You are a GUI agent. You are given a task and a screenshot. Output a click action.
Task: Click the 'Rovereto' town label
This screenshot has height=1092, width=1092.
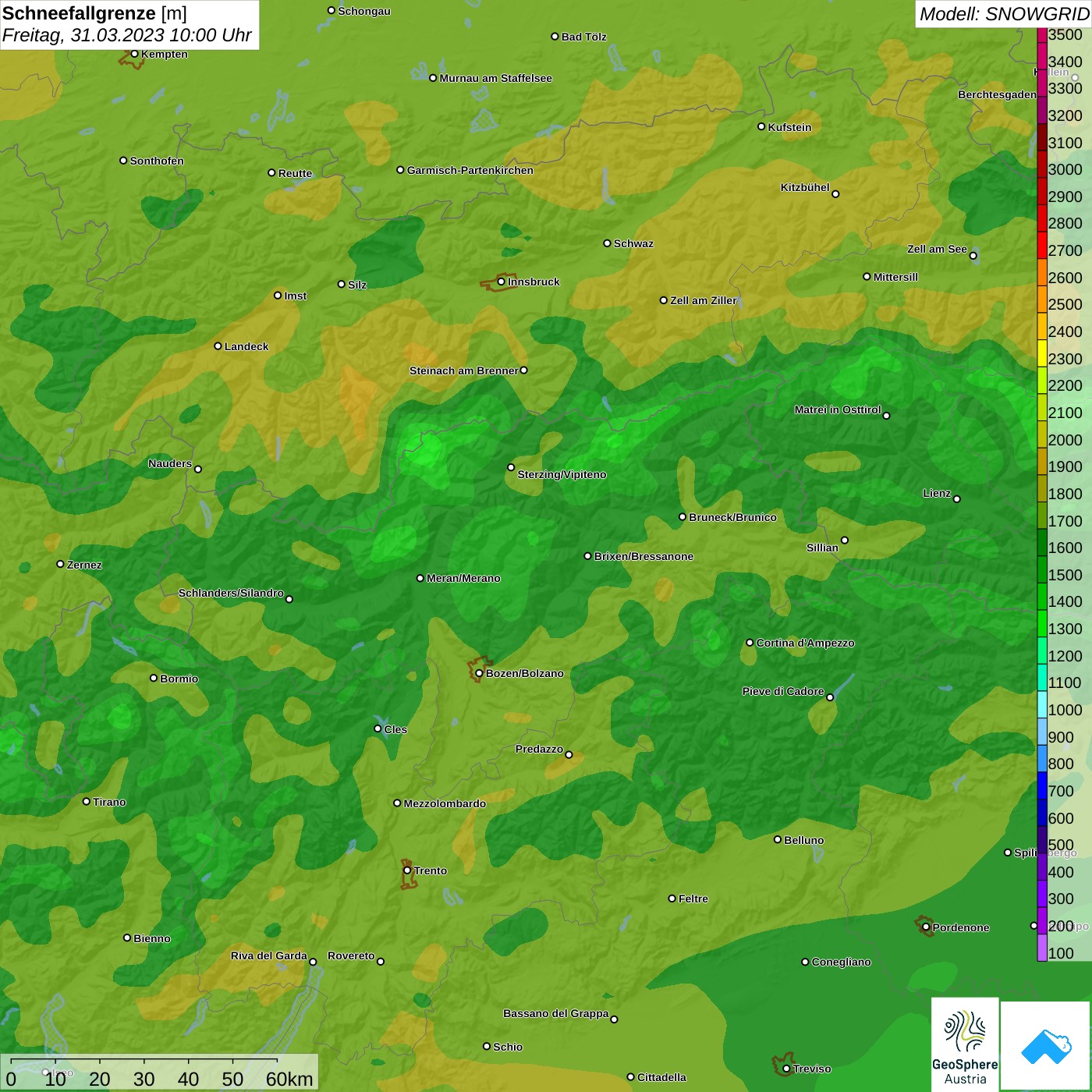click(x=351, y=955)
